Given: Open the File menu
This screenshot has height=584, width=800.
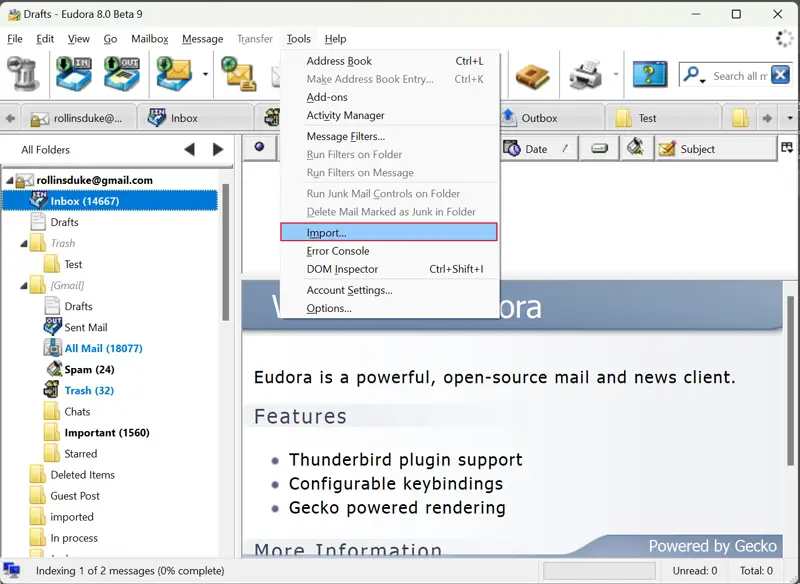Looking at the screenshot, I should pyautogui.click(x=15, y=39).
